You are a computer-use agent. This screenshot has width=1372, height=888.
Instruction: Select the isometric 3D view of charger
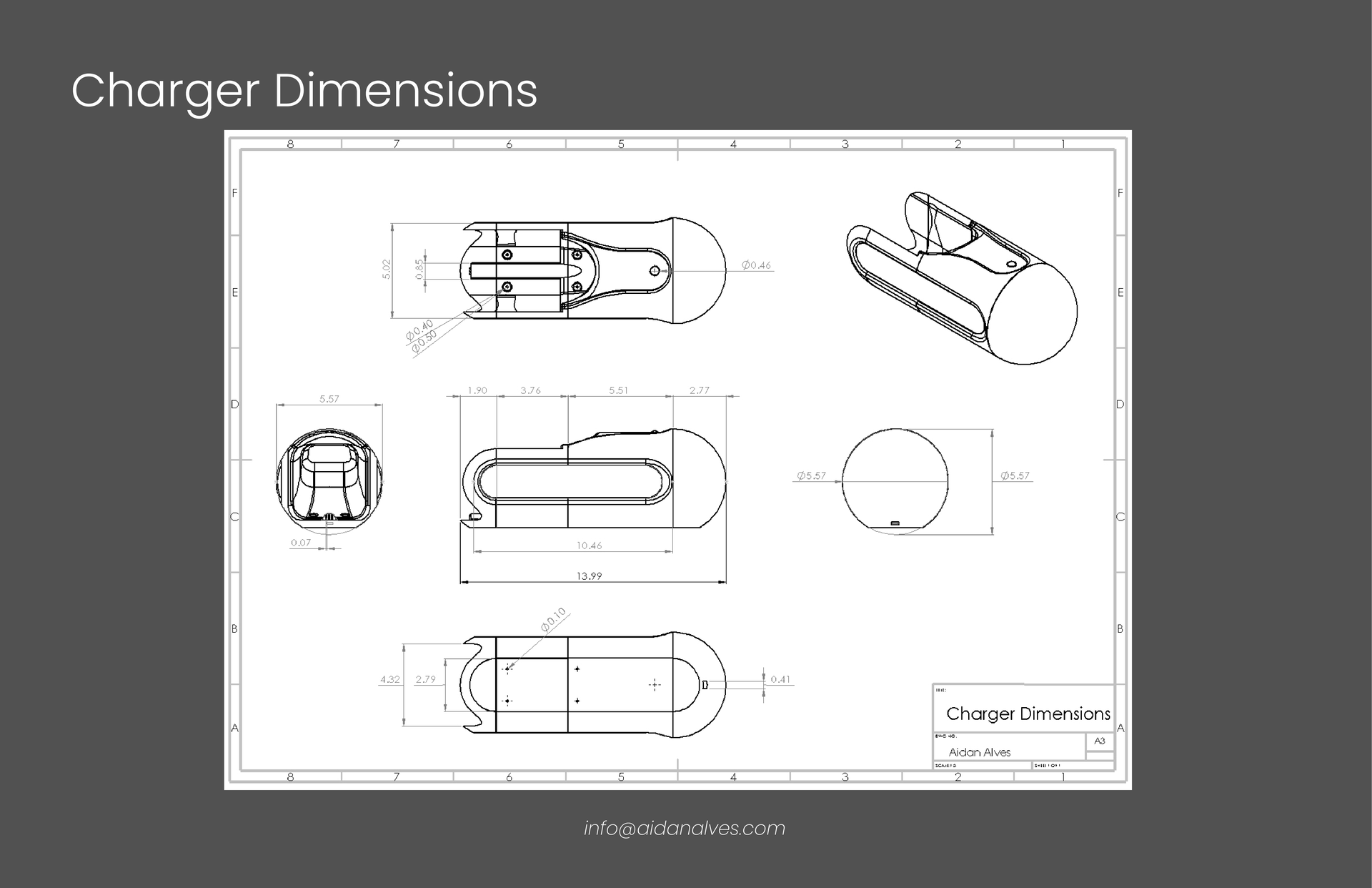962,278
